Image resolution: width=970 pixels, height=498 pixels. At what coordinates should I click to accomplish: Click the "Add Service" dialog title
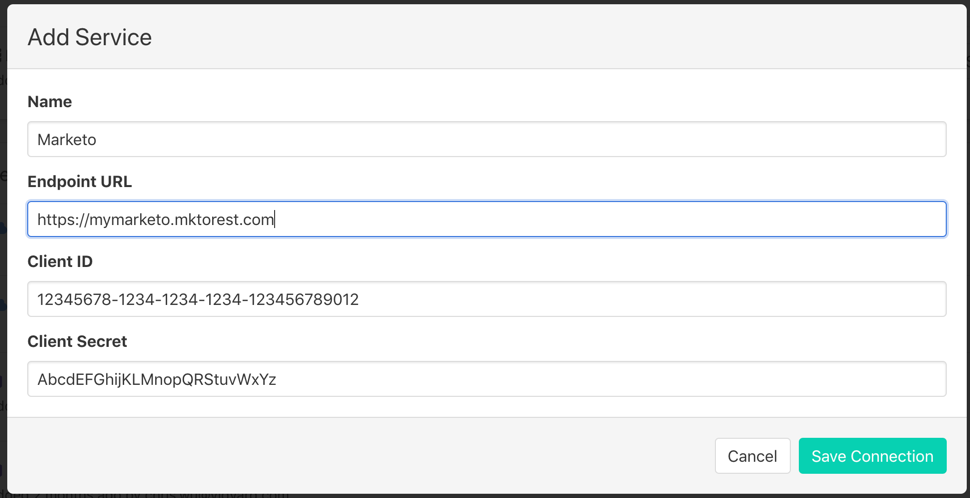[x=90, y=38]
